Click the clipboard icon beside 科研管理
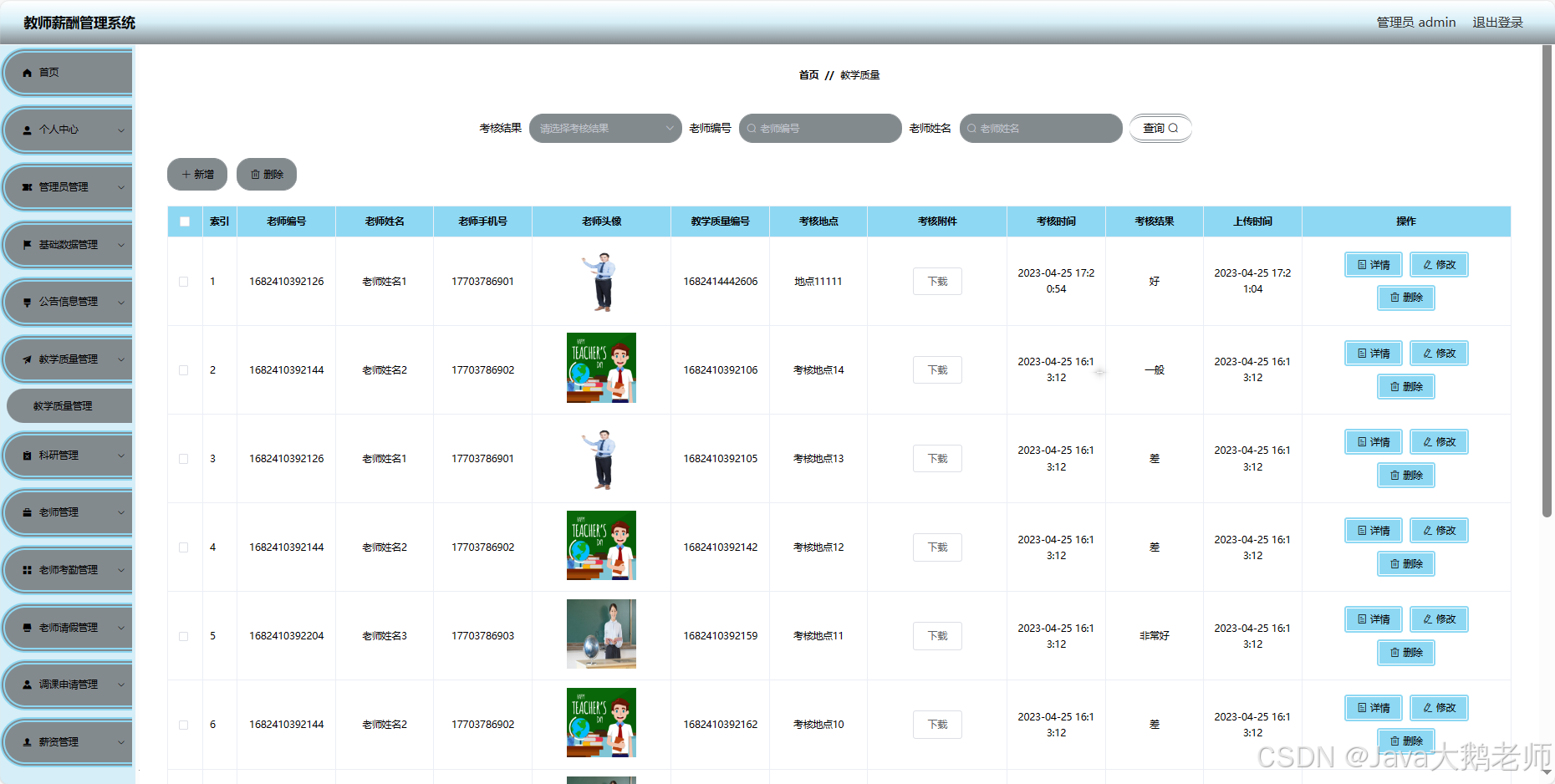This screenshot has height=784, width=1555. (28, 456)
